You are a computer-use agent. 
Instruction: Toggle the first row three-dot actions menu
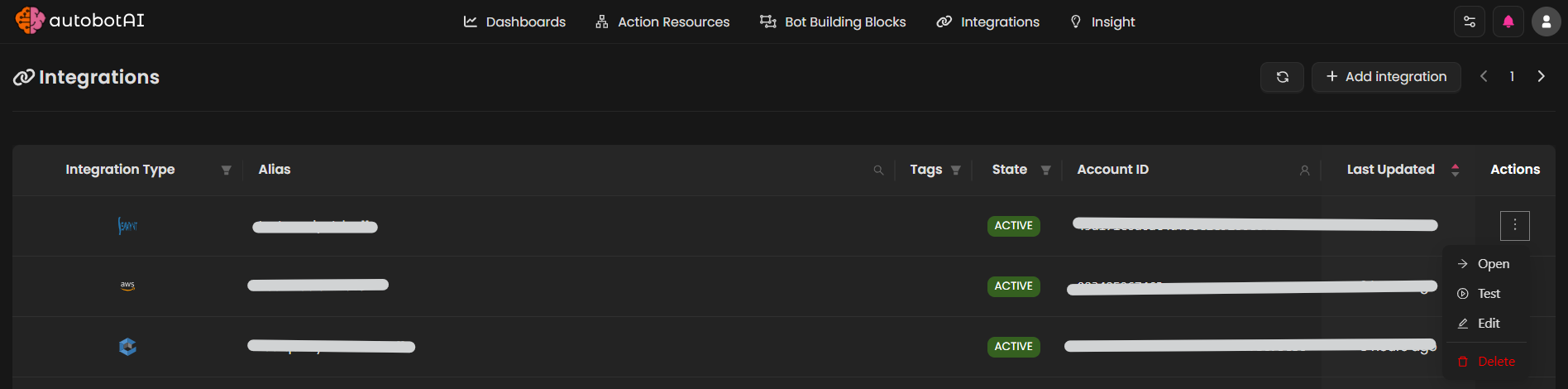pyautogui.click(x=1514, y=225)
